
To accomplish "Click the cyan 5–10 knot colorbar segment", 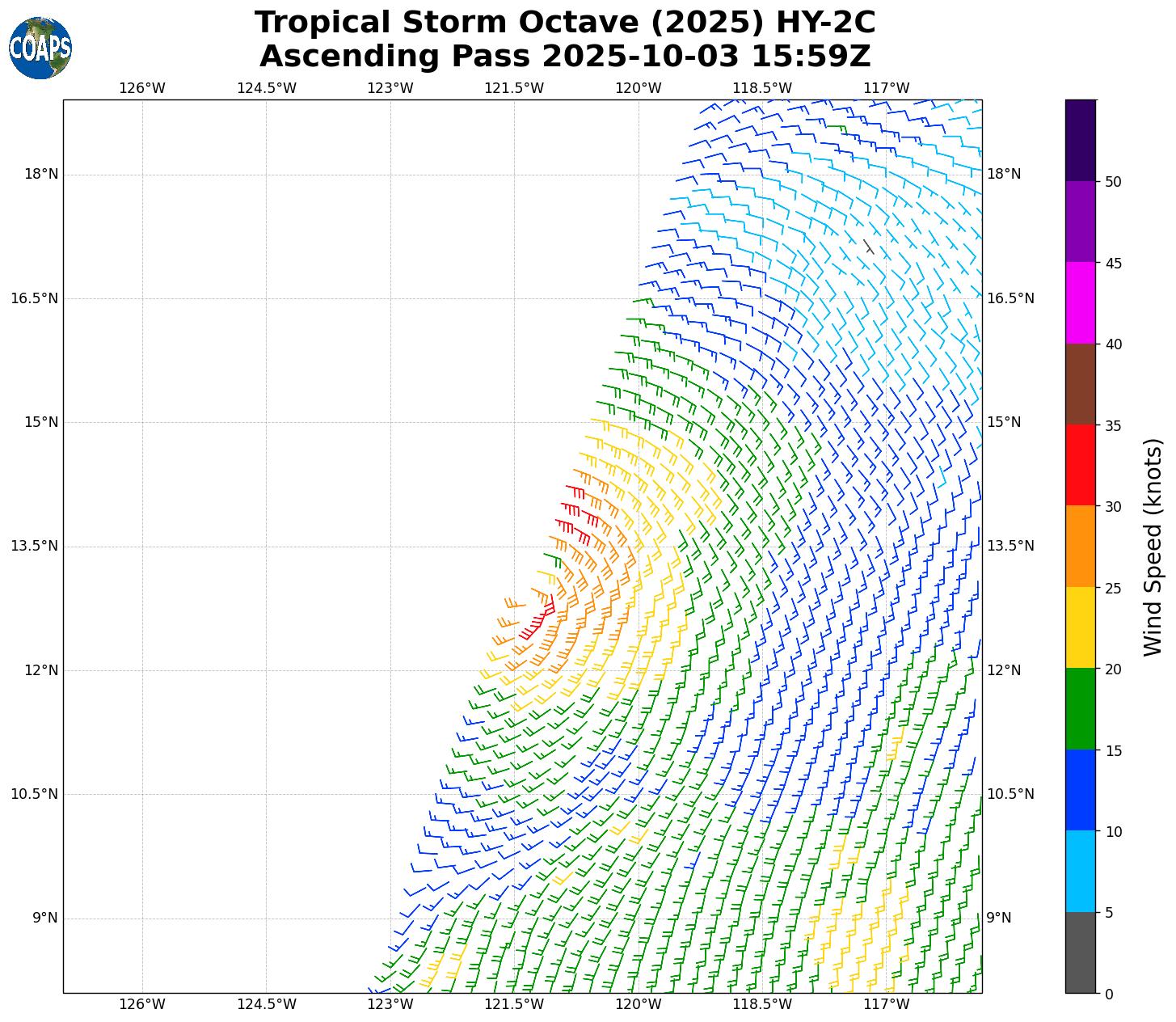I will click(1080, 871).
